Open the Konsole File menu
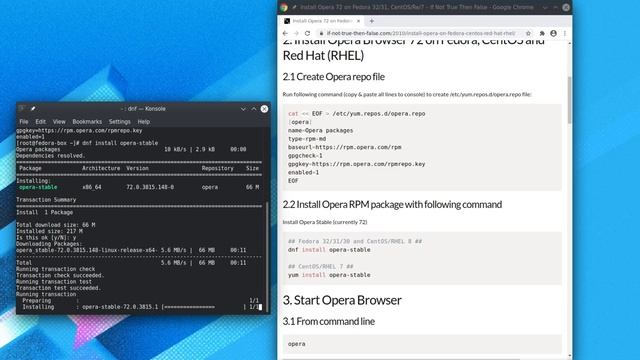640x360 pixels. click(24, 122)
